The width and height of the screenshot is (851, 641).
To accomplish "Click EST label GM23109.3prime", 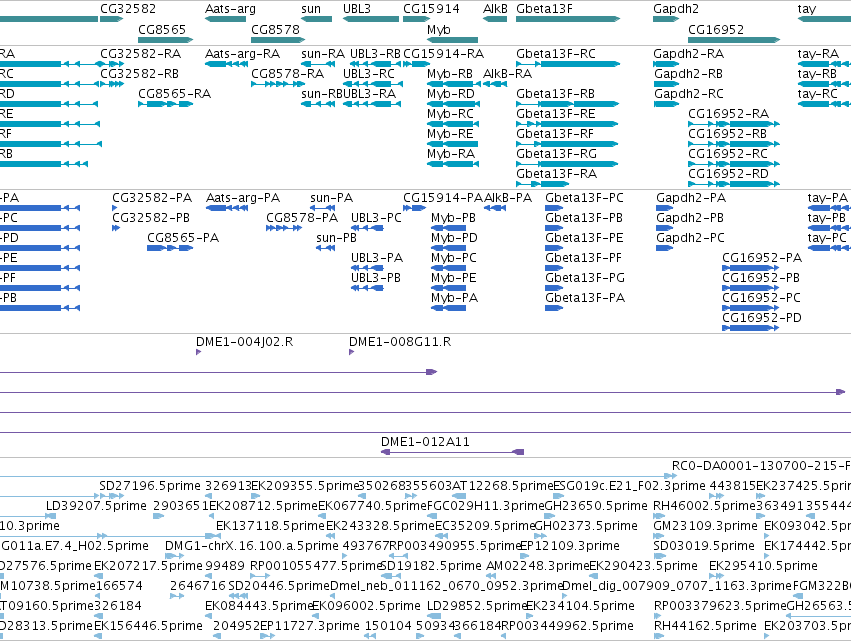I will click(x=706, y=526).
